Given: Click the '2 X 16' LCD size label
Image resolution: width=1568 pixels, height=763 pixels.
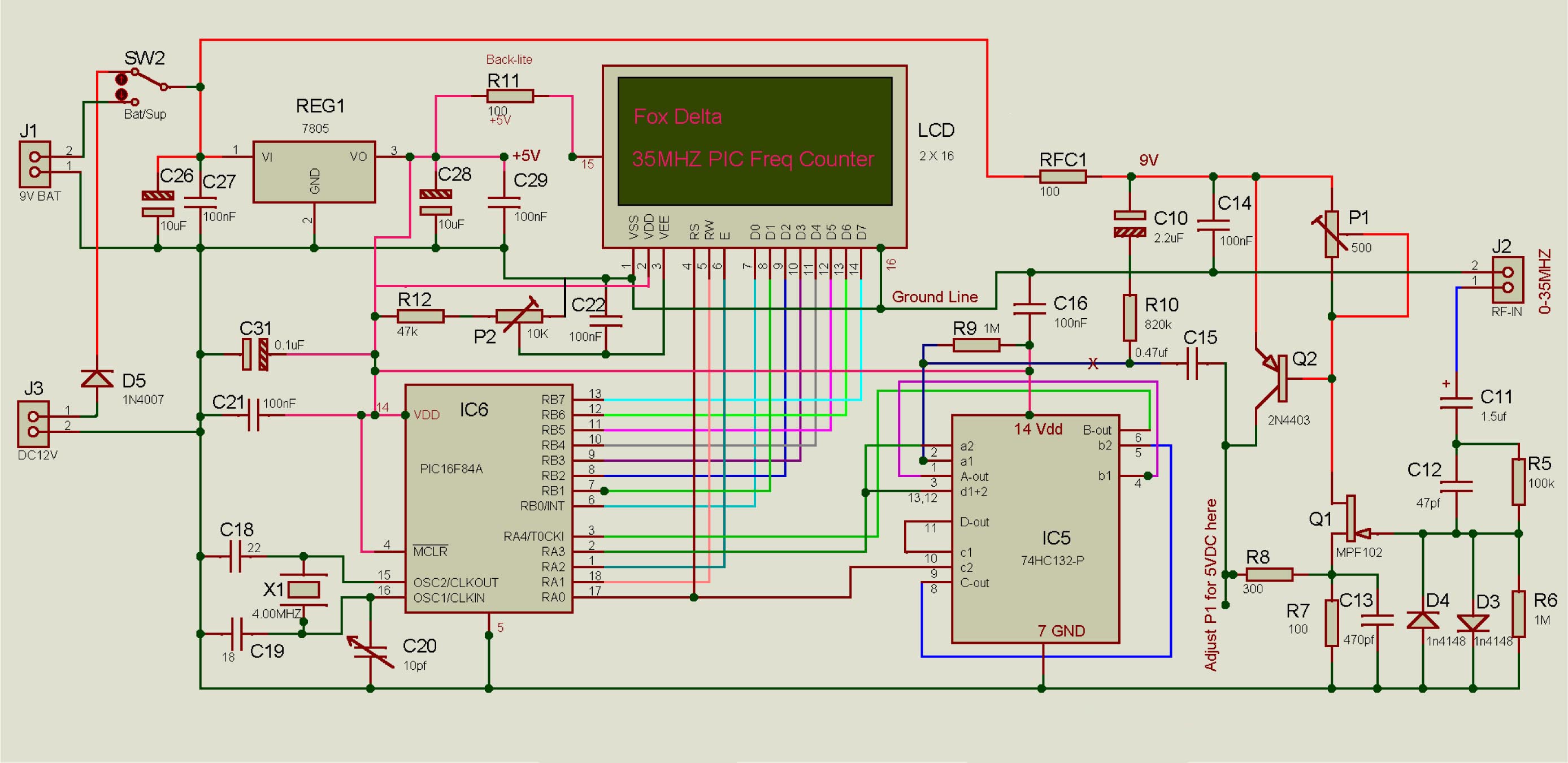Looking at the screenshot, I should coord(936,156).
